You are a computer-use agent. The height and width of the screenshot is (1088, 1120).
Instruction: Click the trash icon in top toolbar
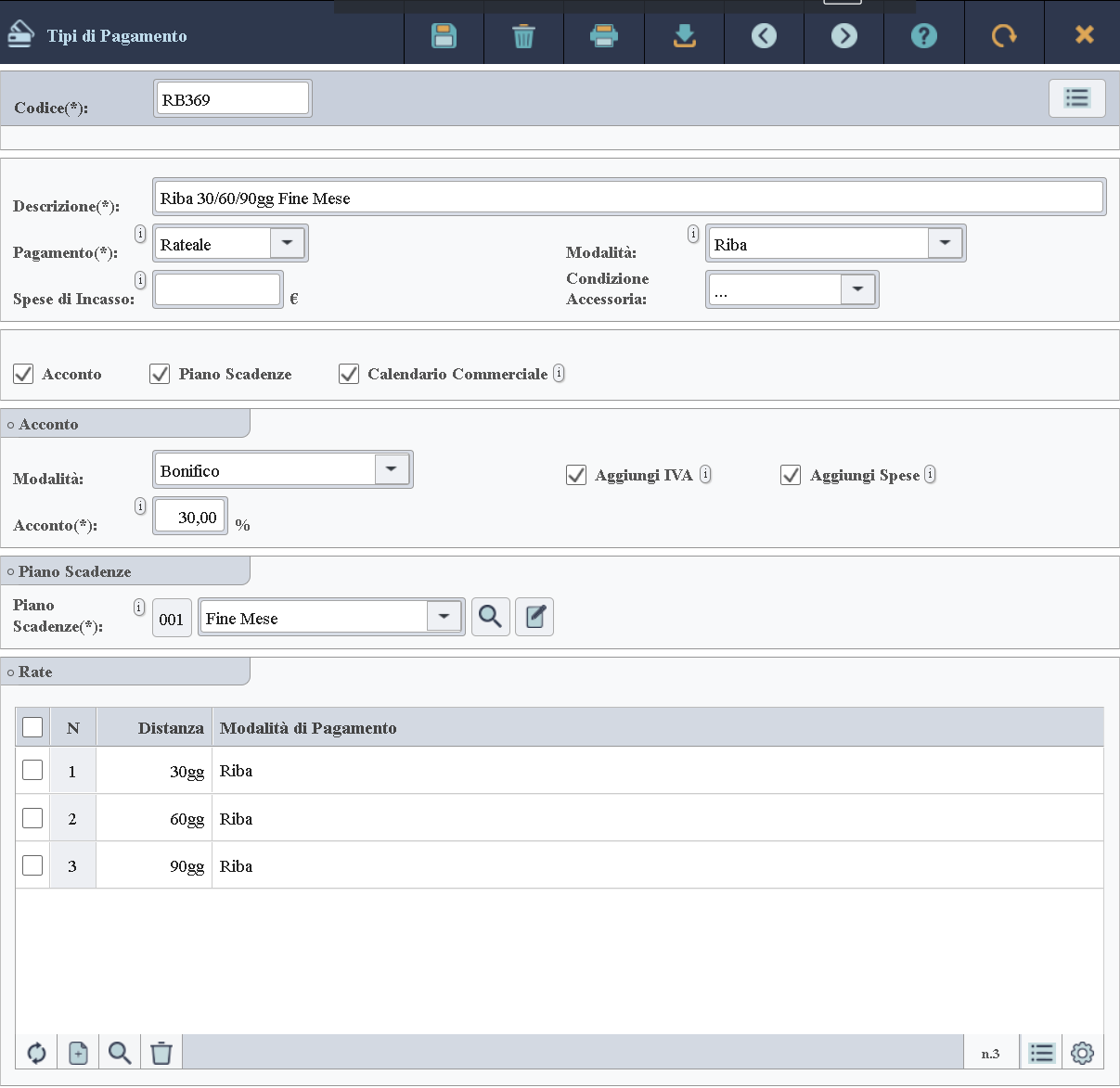click(x=523, y=36)
